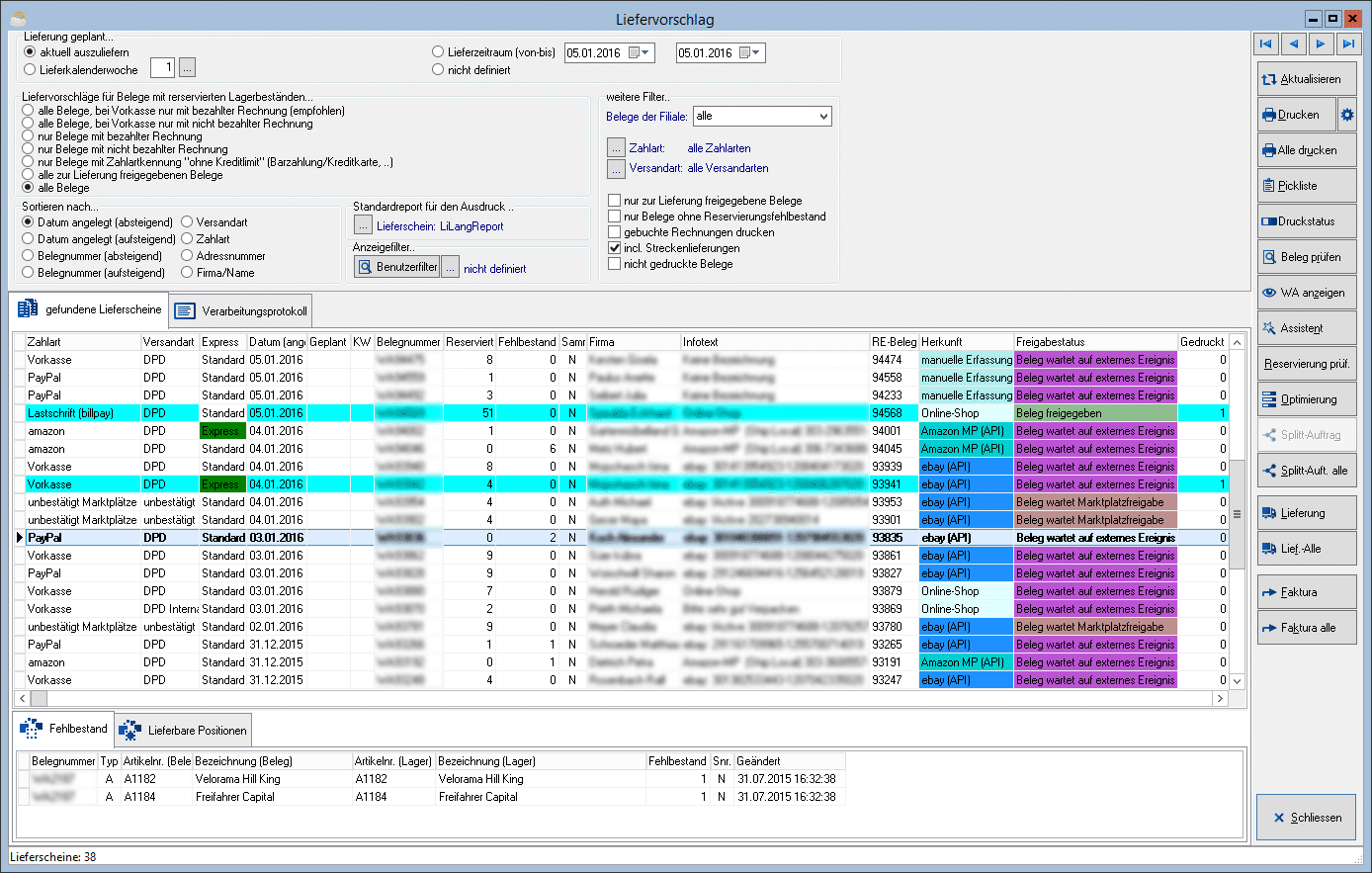Click the Schliessen button
The height and width of the screenshot is (873, 1372).
pyautogui.click(x=1306, y=818)
